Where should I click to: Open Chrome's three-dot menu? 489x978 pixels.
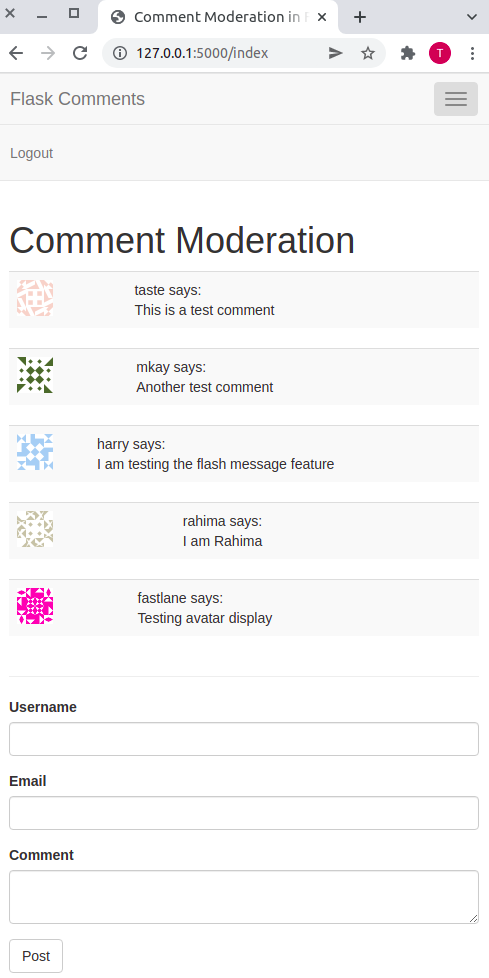(472, 53)
